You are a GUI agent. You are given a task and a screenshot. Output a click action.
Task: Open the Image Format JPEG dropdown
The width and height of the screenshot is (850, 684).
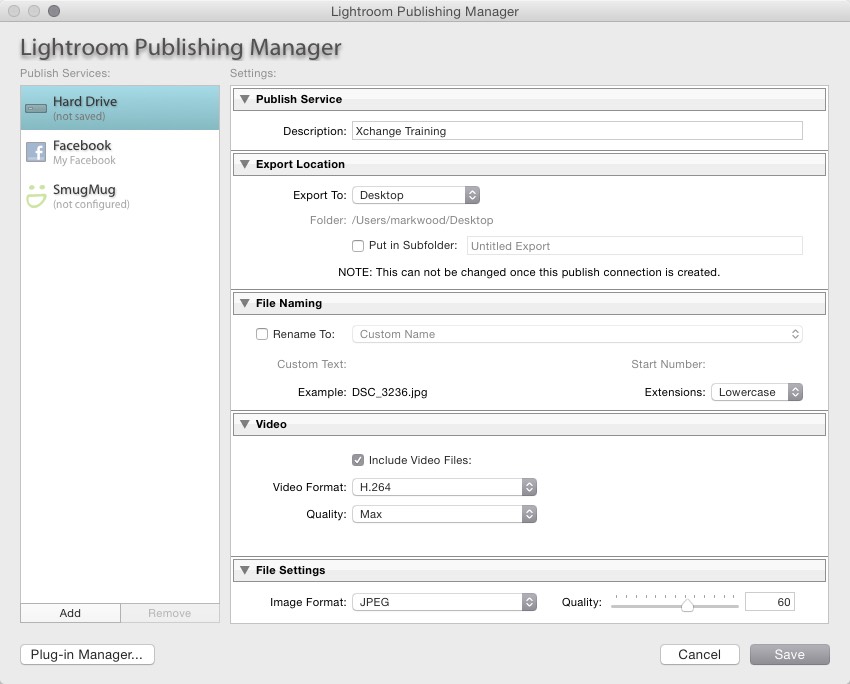pyautogui.click(x=445, y=602)
